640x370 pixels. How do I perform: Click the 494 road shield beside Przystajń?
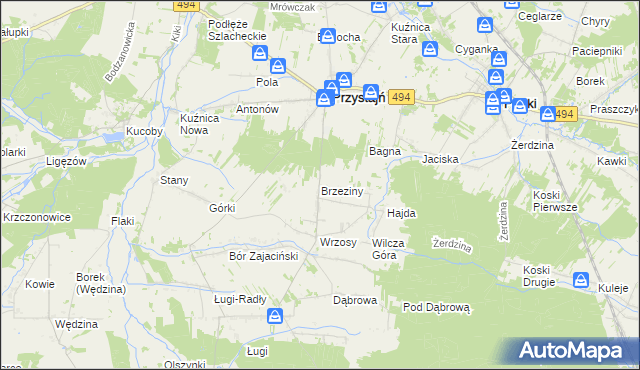(401, 97)
